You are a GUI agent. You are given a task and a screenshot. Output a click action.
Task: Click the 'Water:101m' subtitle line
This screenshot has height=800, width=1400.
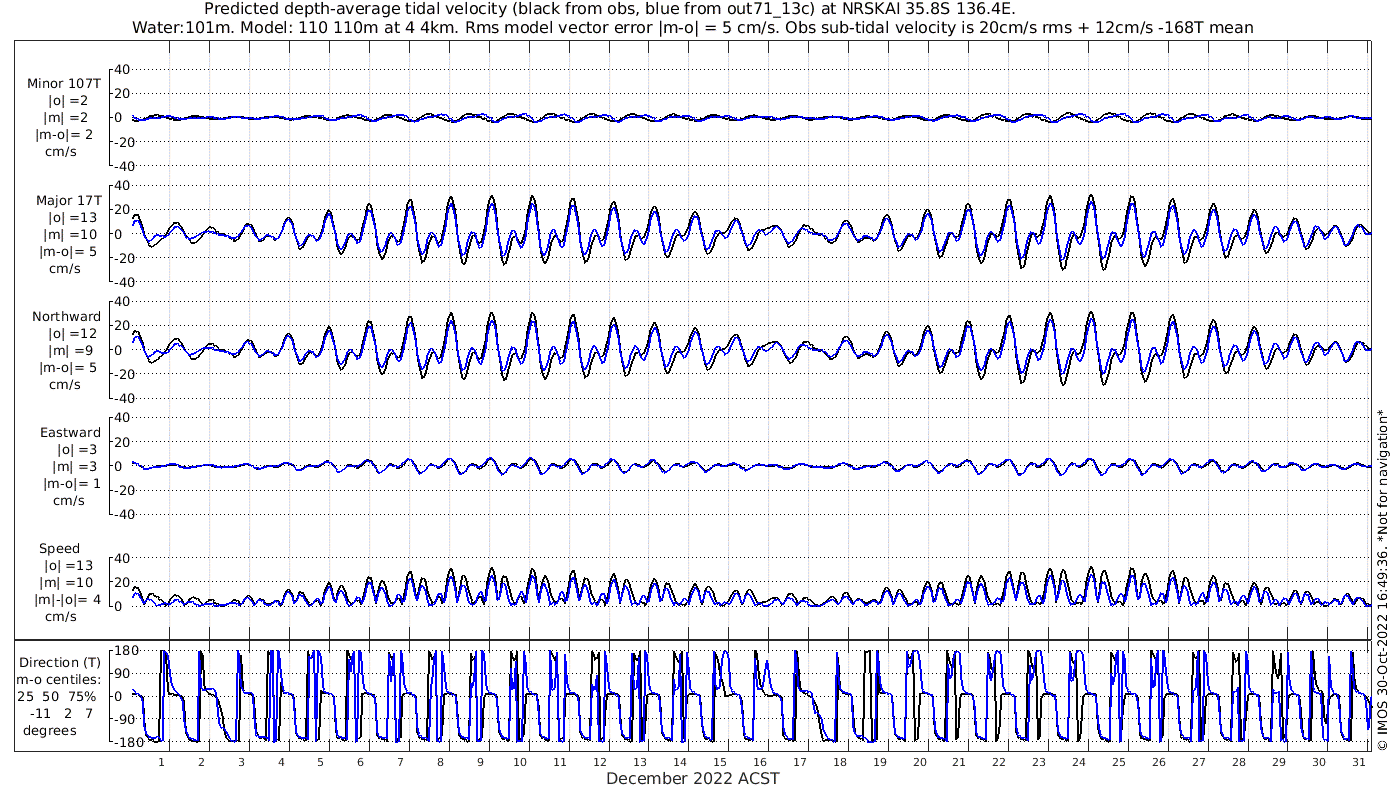(x=692, y=27)
